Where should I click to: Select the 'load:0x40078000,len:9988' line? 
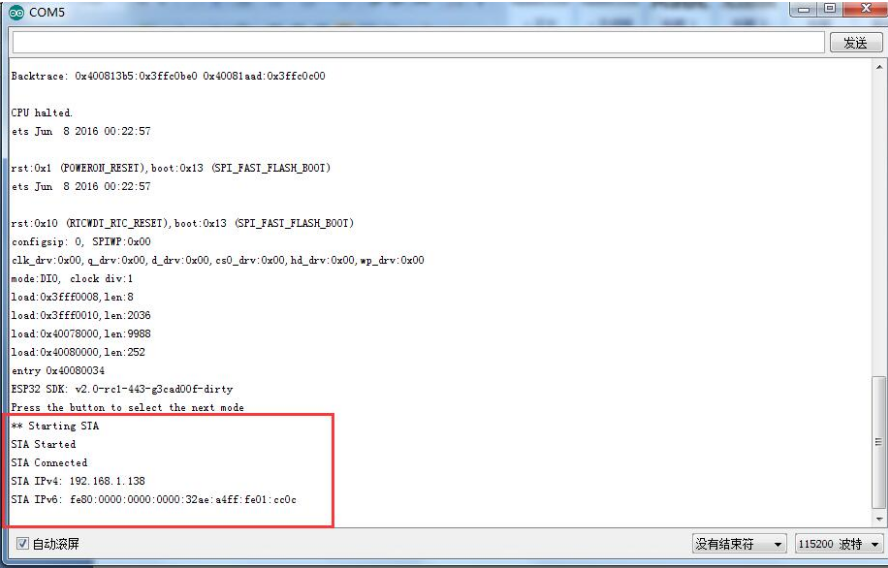[81, 334]
